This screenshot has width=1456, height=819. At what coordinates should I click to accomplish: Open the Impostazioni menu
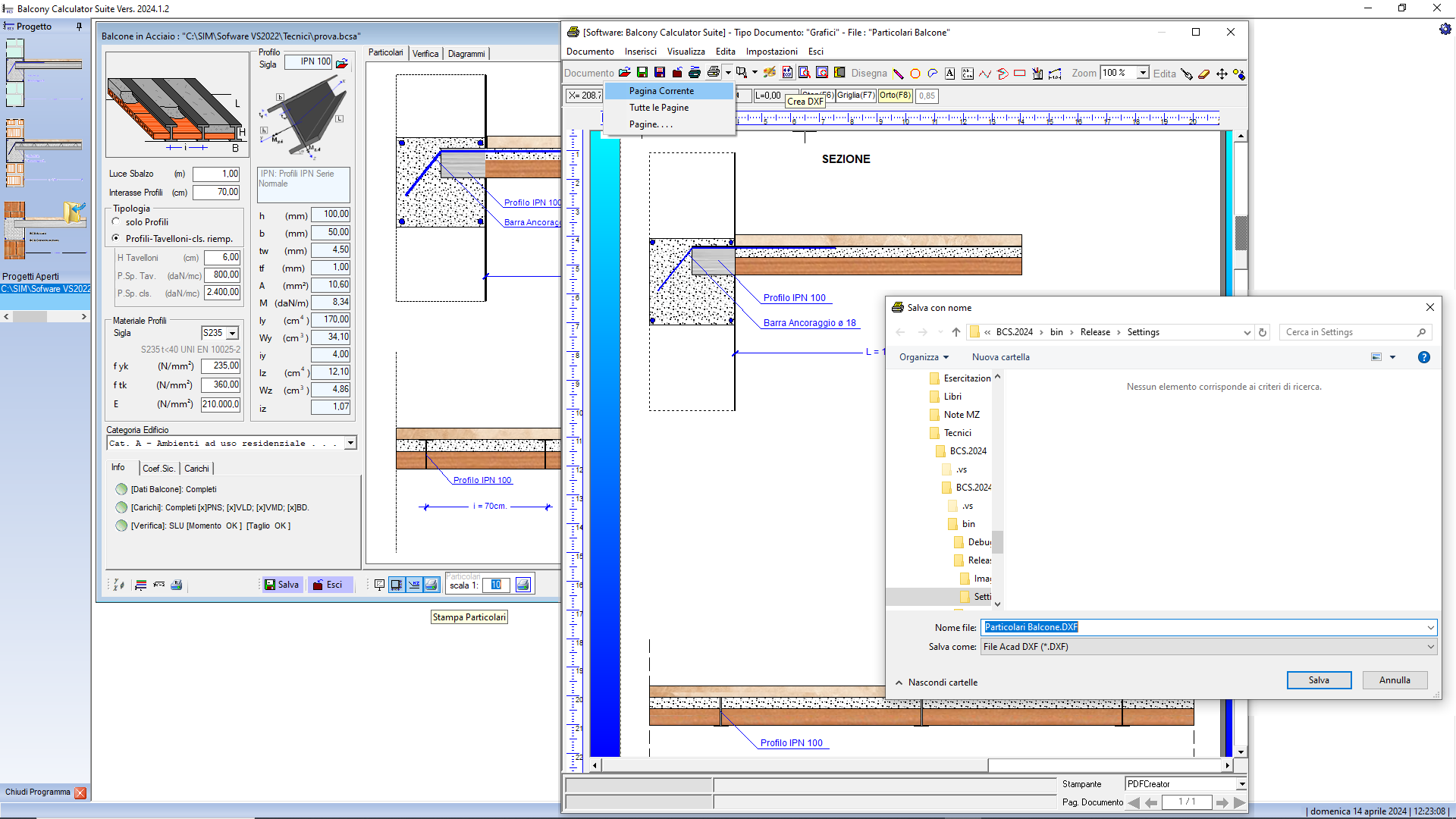(x=771, y=52)
